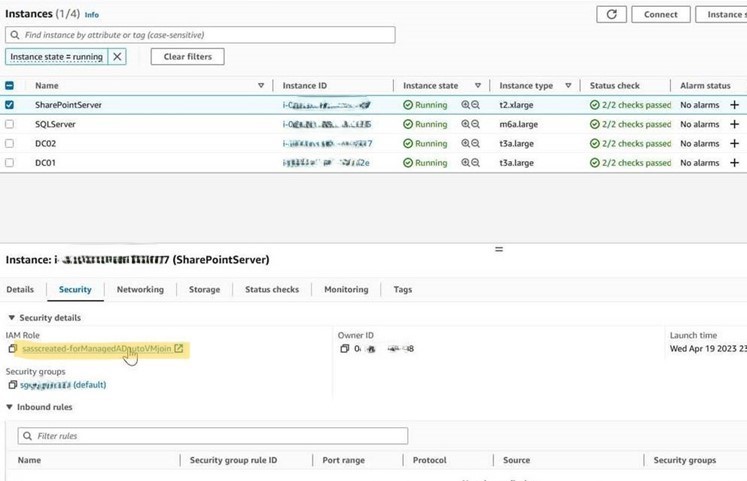This screenshot has width=747, height=481.
Task: Click the Clear filters button
Action: [x=188, y=57]
